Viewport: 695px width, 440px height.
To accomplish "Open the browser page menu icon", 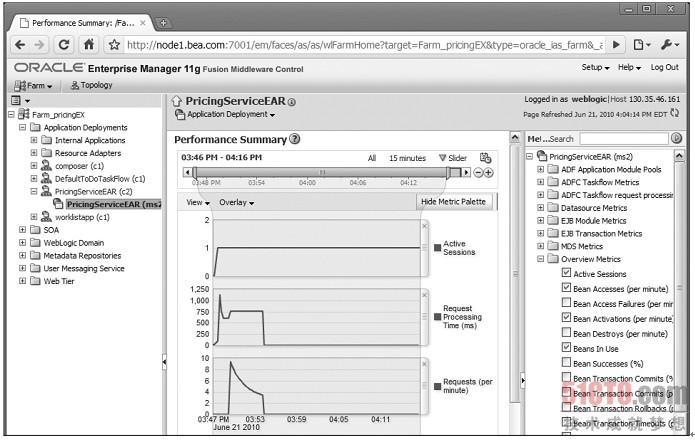I will (641, 44).
